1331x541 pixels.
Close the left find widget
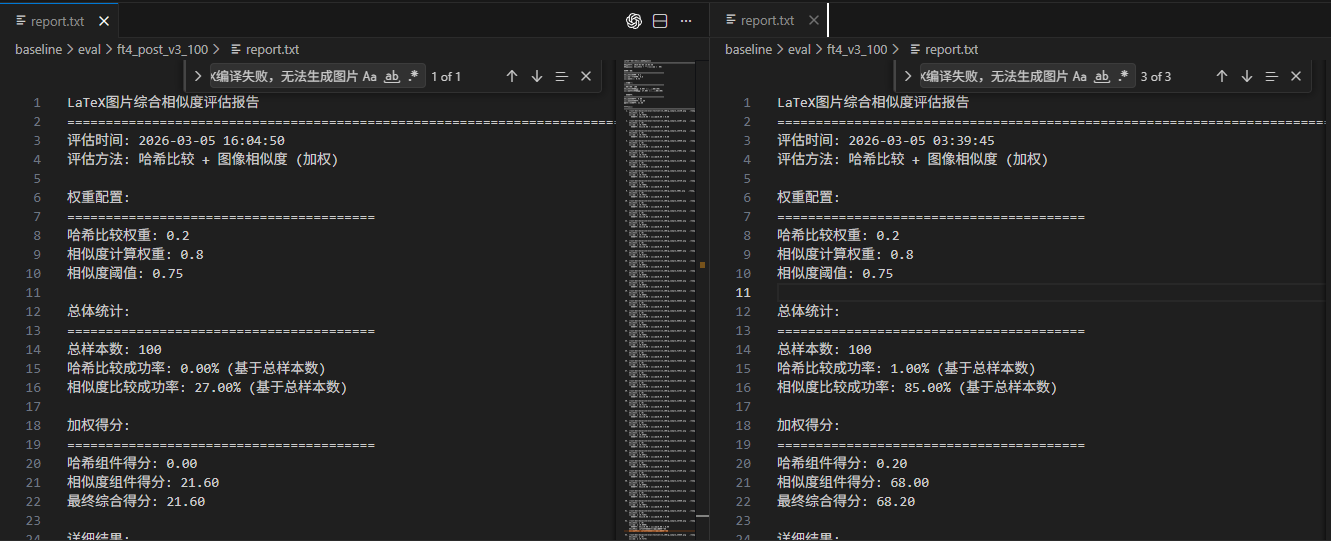(586, 76)
